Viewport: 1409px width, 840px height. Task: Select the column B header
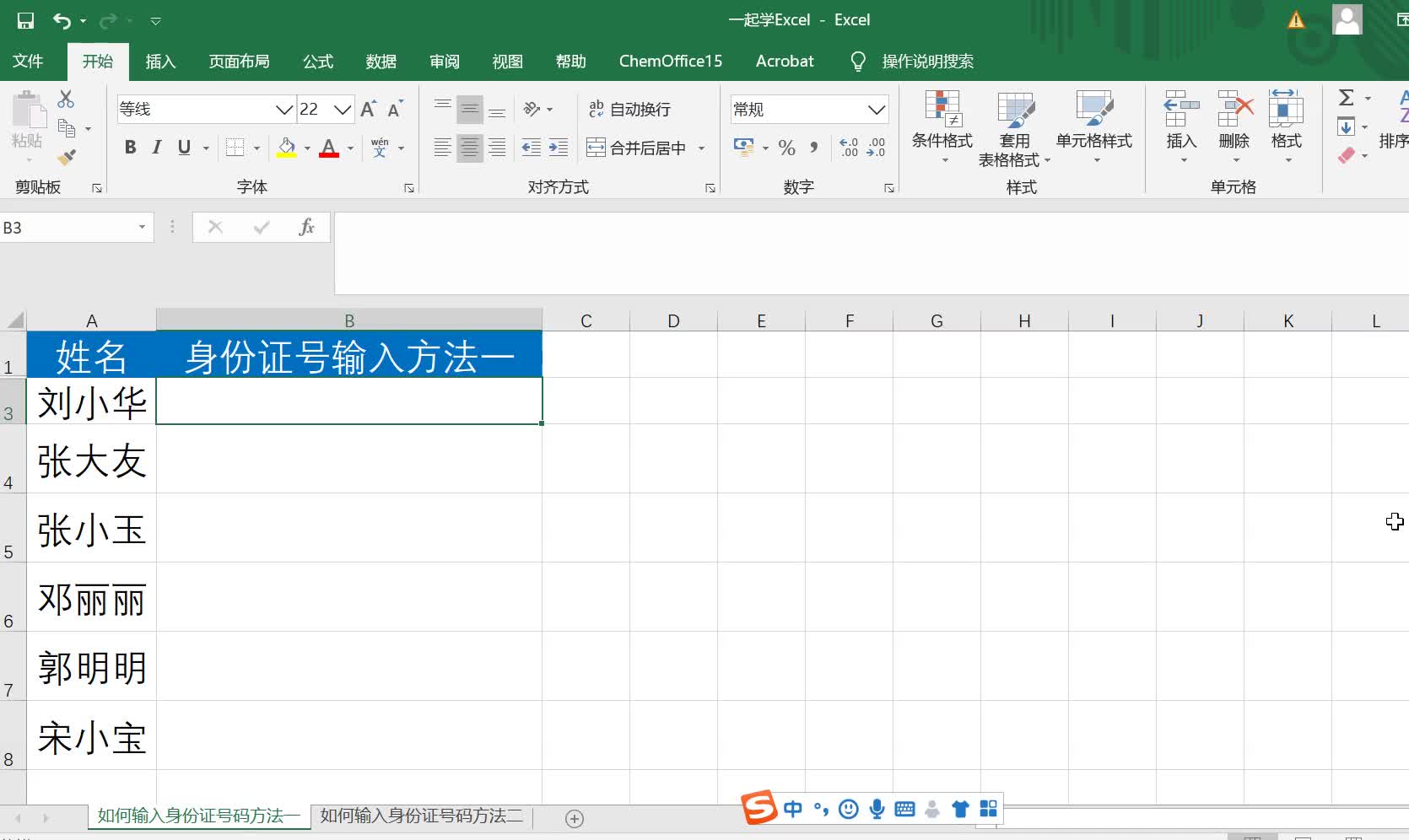[x=349, y=320]
